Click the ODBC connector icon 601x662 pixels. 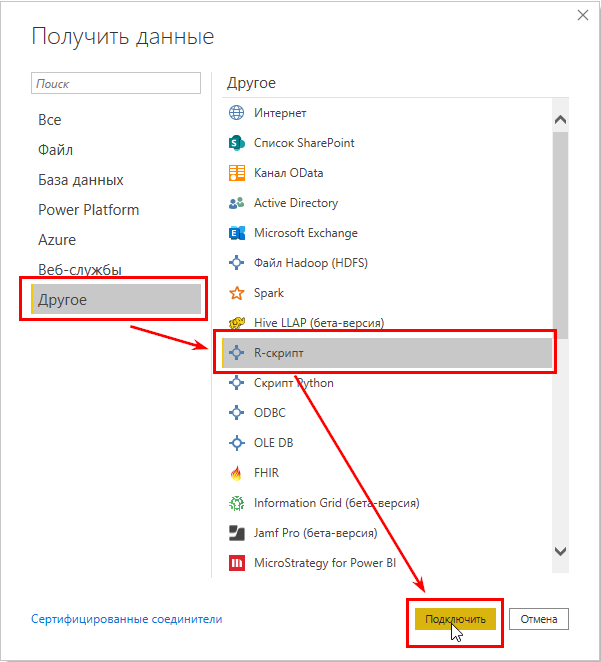click(236, 412)
